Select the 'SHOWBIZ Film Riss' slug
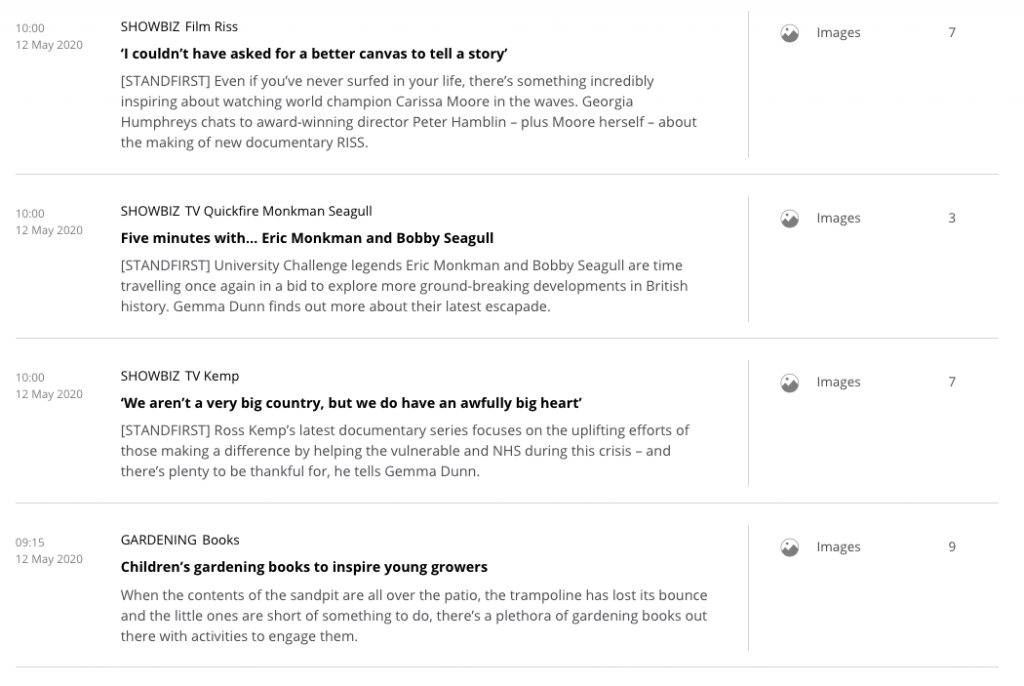 [x=179, y=26]
